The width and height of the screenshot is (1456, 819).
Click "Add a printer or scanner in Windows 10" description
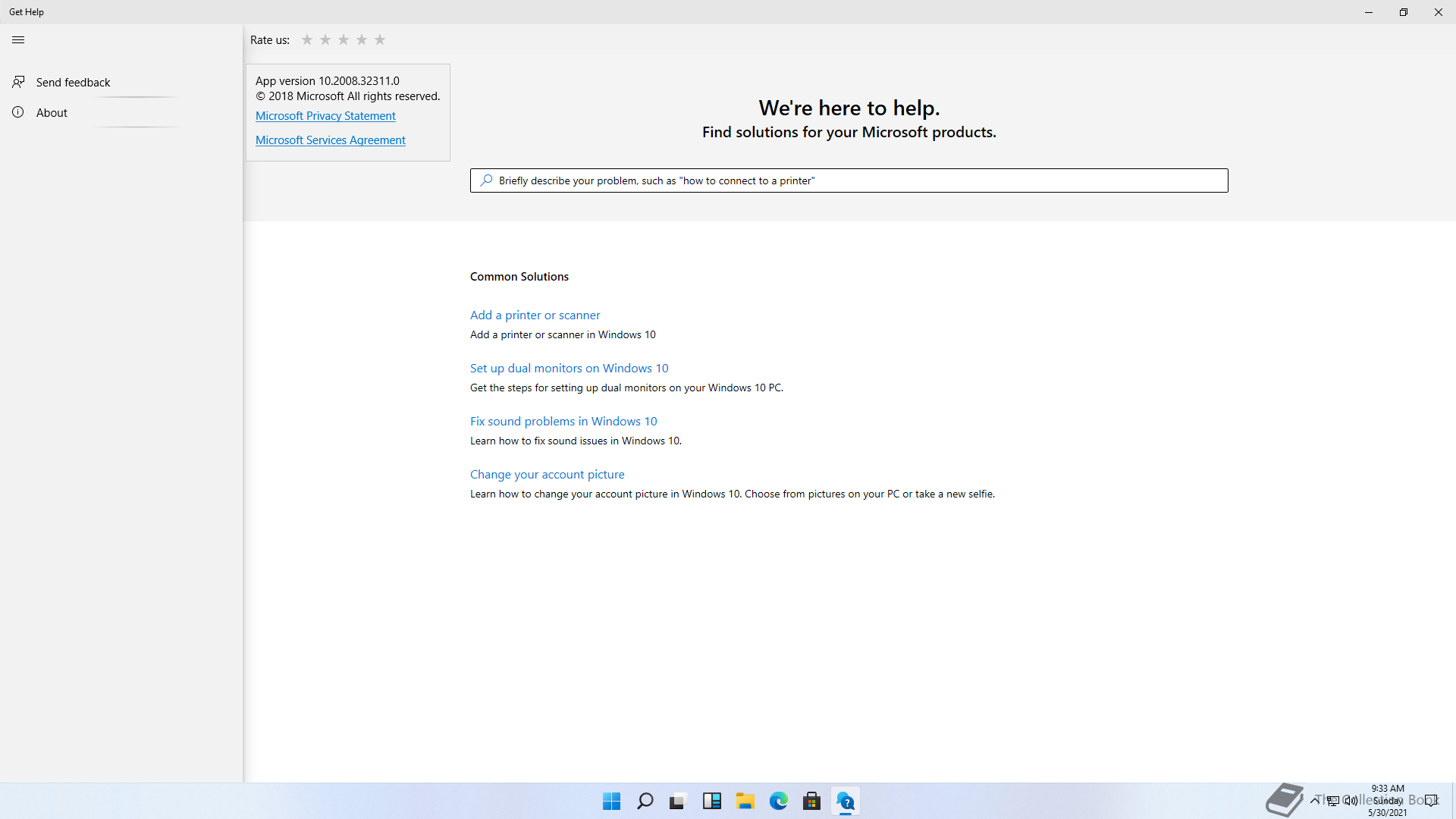point(563,334)
